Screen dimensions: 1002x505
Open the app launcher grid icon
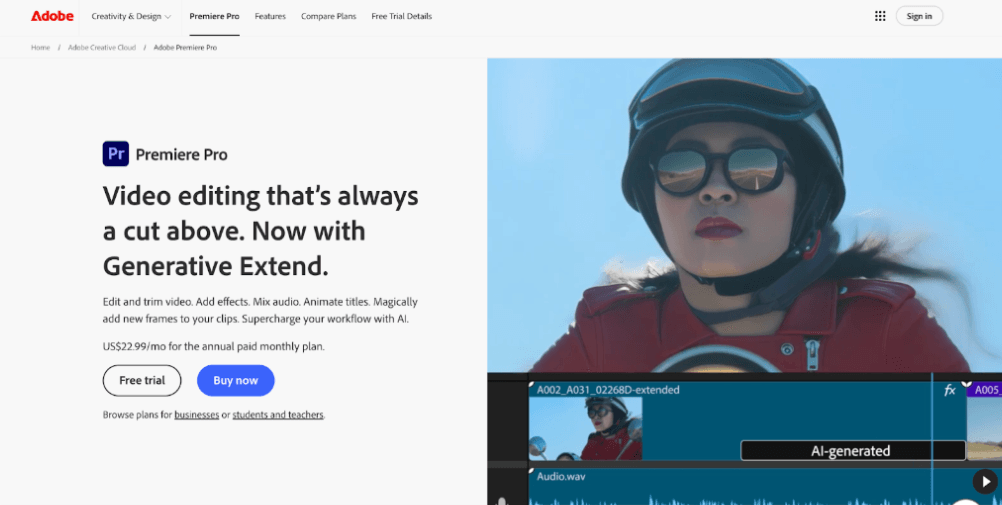pyautogui.click(x=880, y=16)
